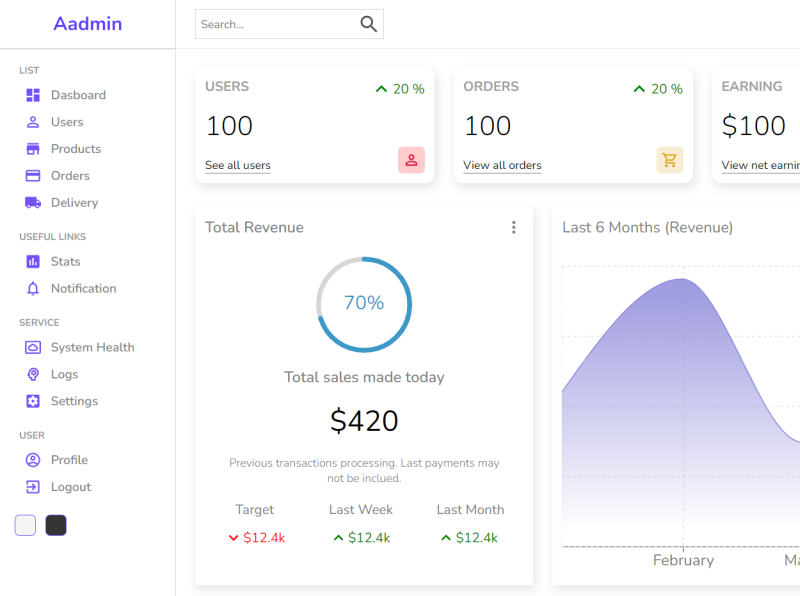Open the Stats section
This screenshot has height=596, width=800.
tap(65, 262)
